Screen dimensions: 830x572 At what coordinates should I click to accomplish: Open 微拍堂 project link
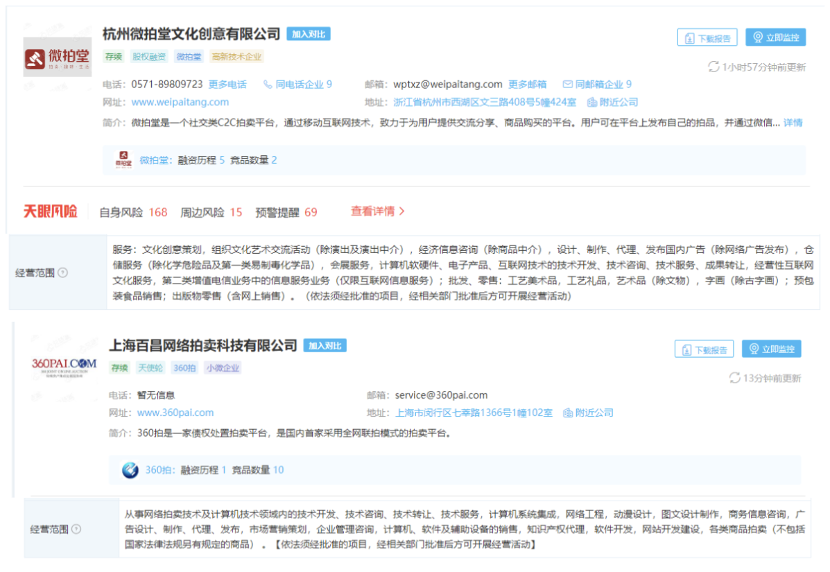point(154,160)
